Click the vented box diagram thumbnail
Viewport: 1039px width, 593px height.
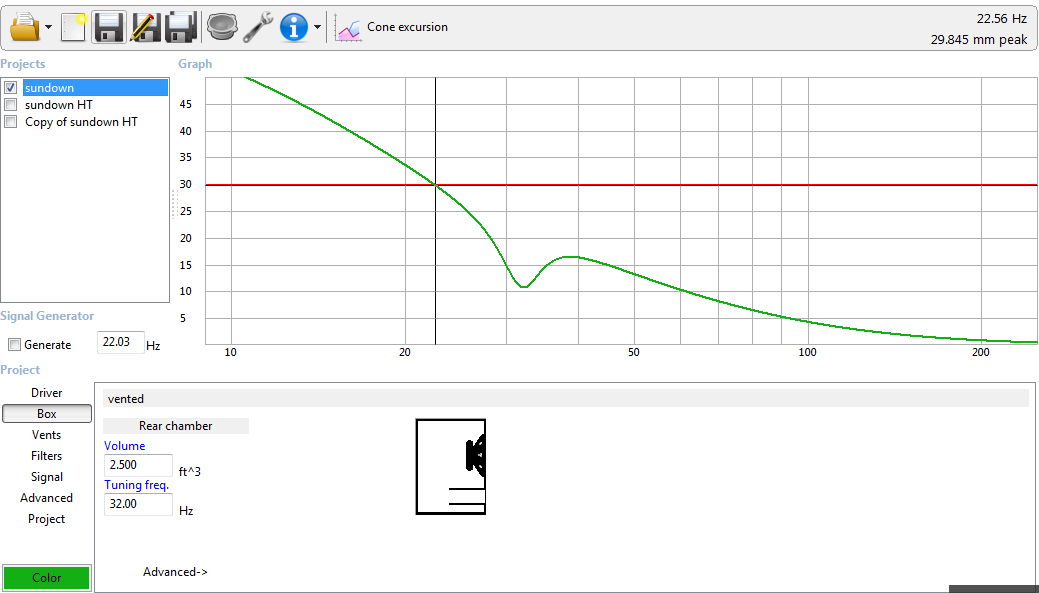click(x=451, y=466)
